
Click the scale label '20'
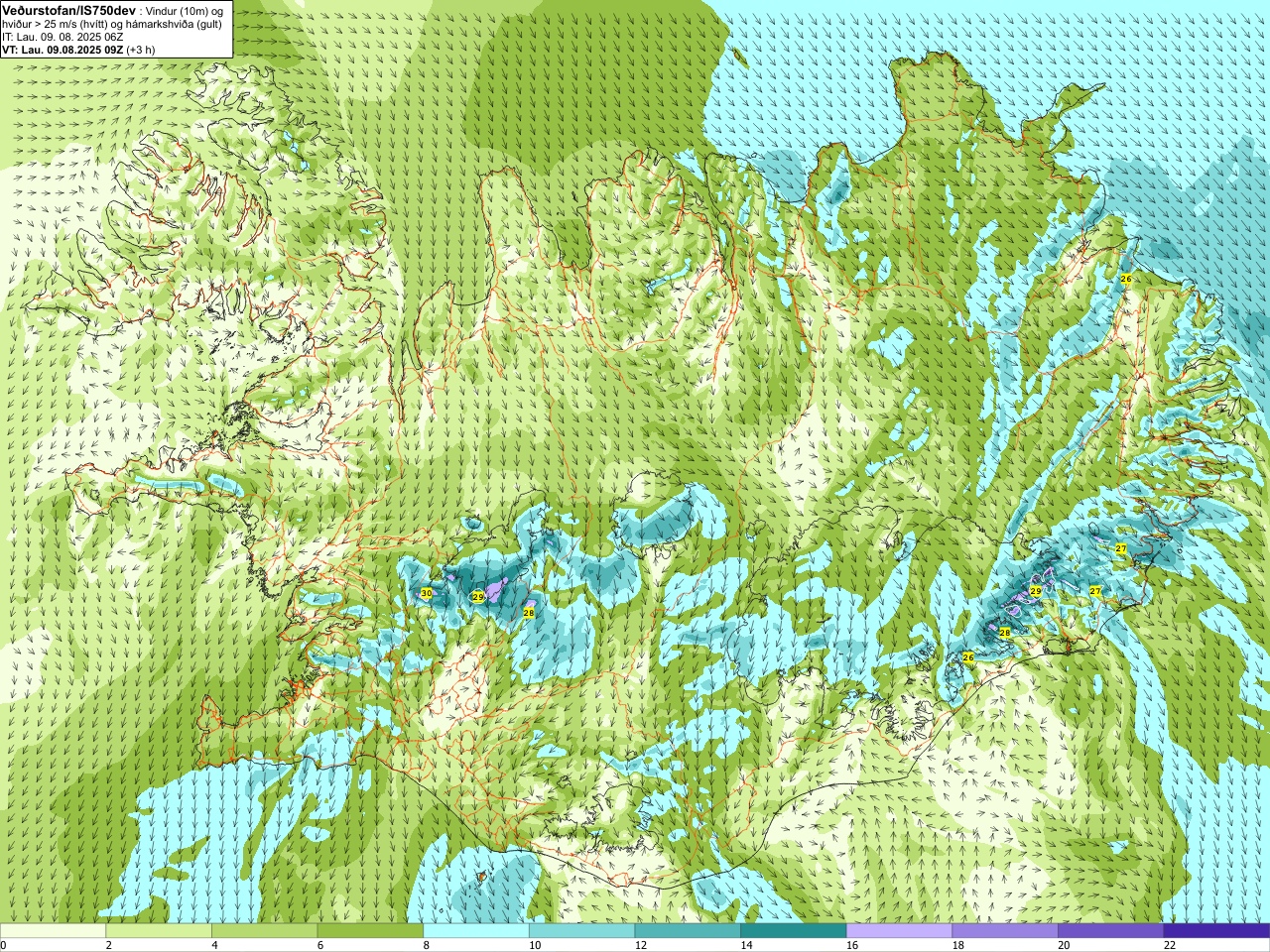(x=1064, y=946)
